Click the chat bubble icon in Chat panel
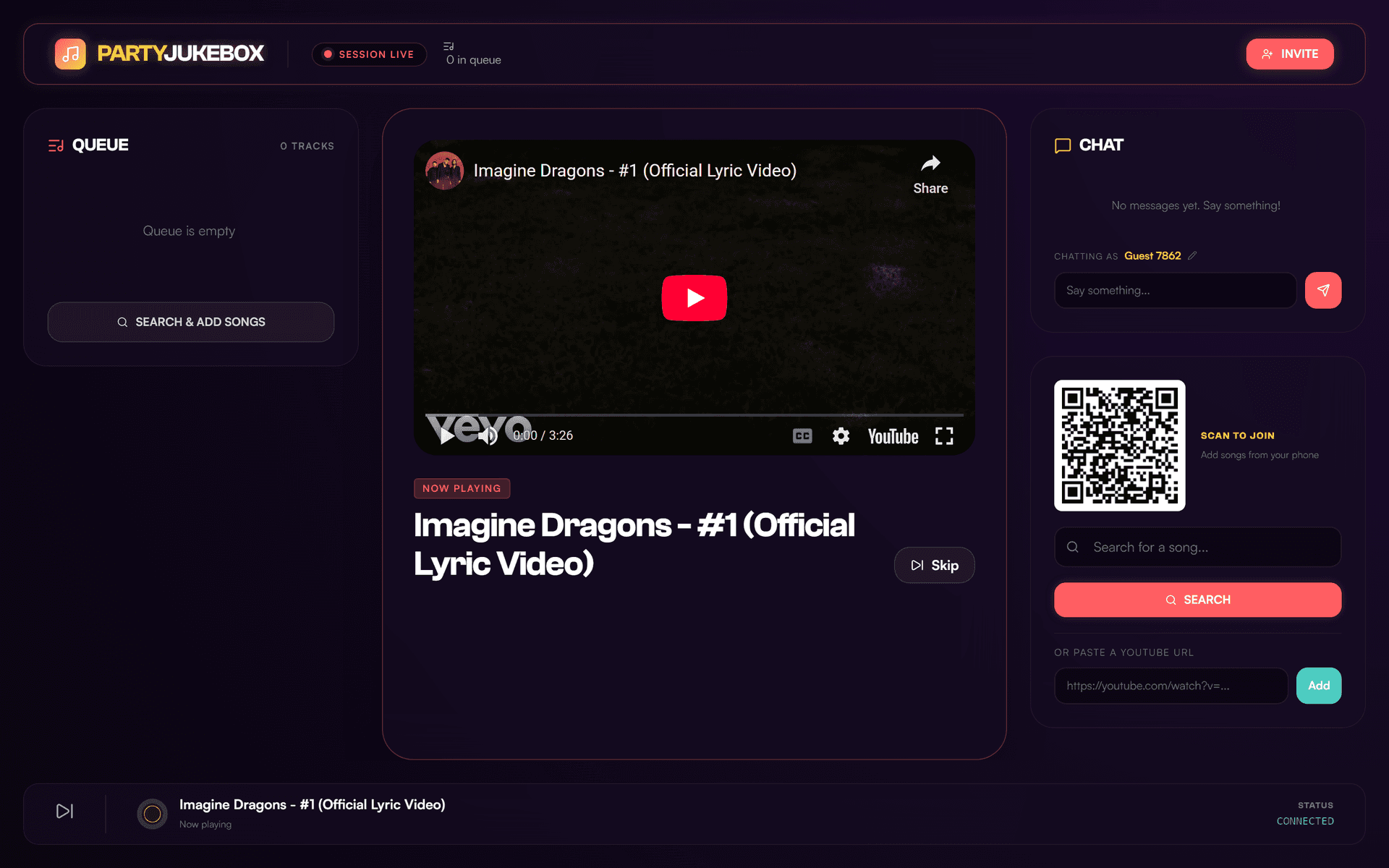The width and height of the screenshot is (1389, 868). [1062, 145]
